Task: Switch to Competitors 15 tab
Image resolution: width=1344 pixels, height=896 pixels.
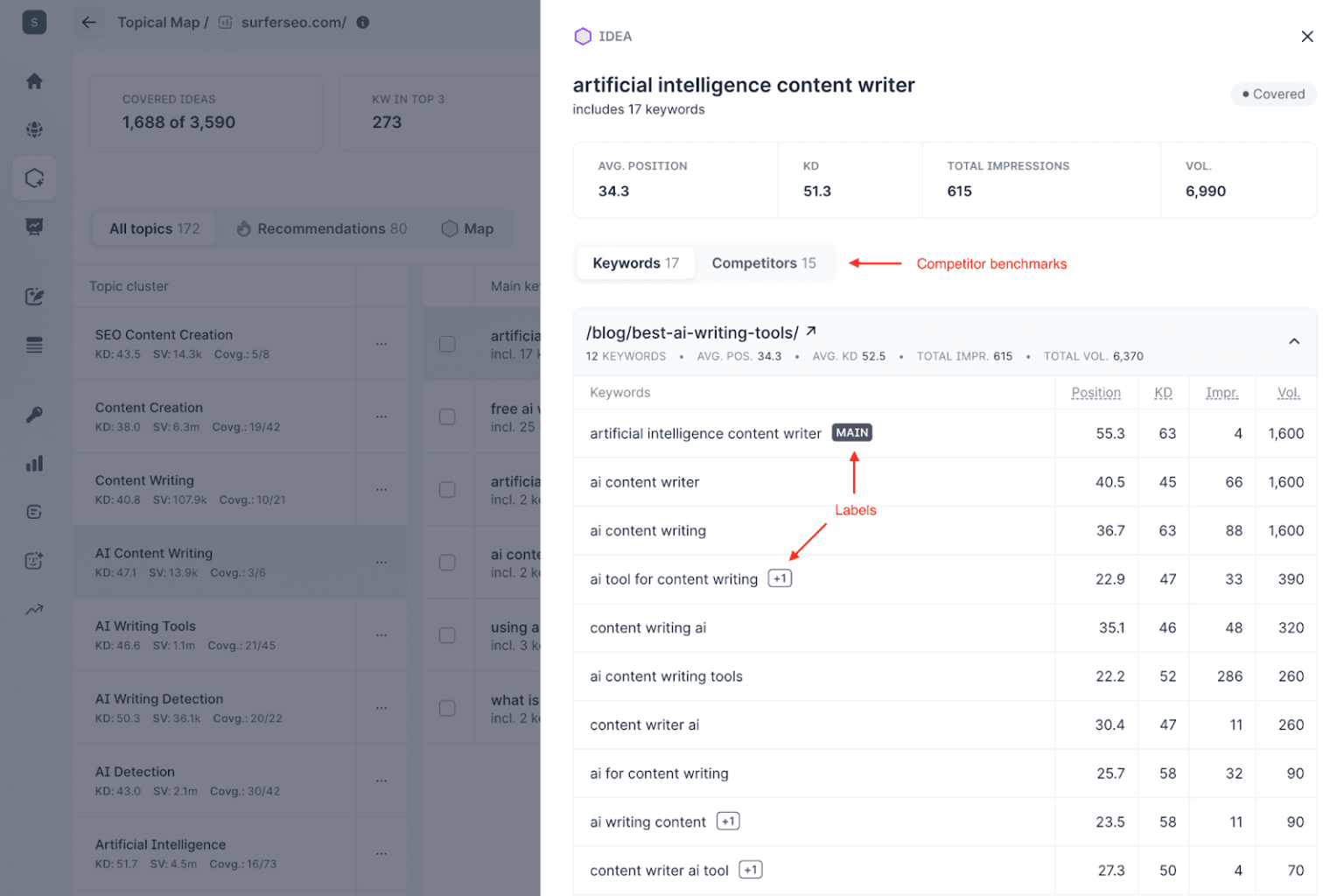Action: [764, 262]
